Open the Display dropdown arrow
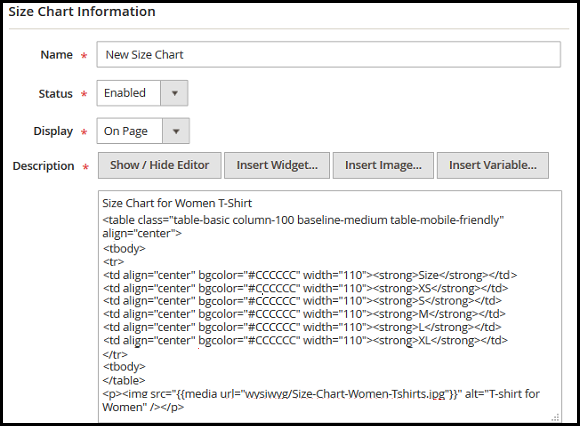The width and height of the screenshot is (580, 426). click(x=176, y=131)
